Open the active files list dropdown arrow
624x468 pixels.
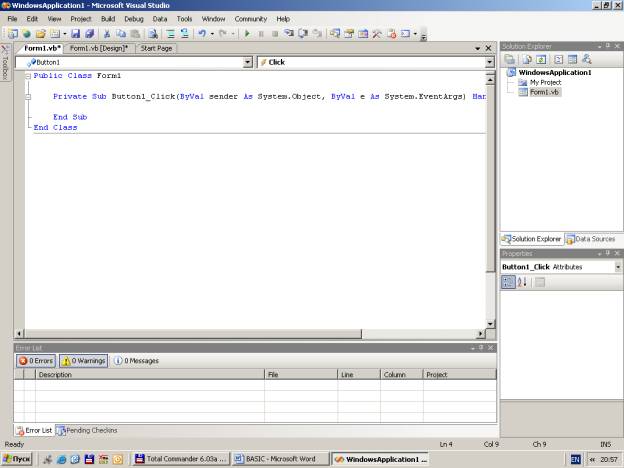click(x=477, y=48)
